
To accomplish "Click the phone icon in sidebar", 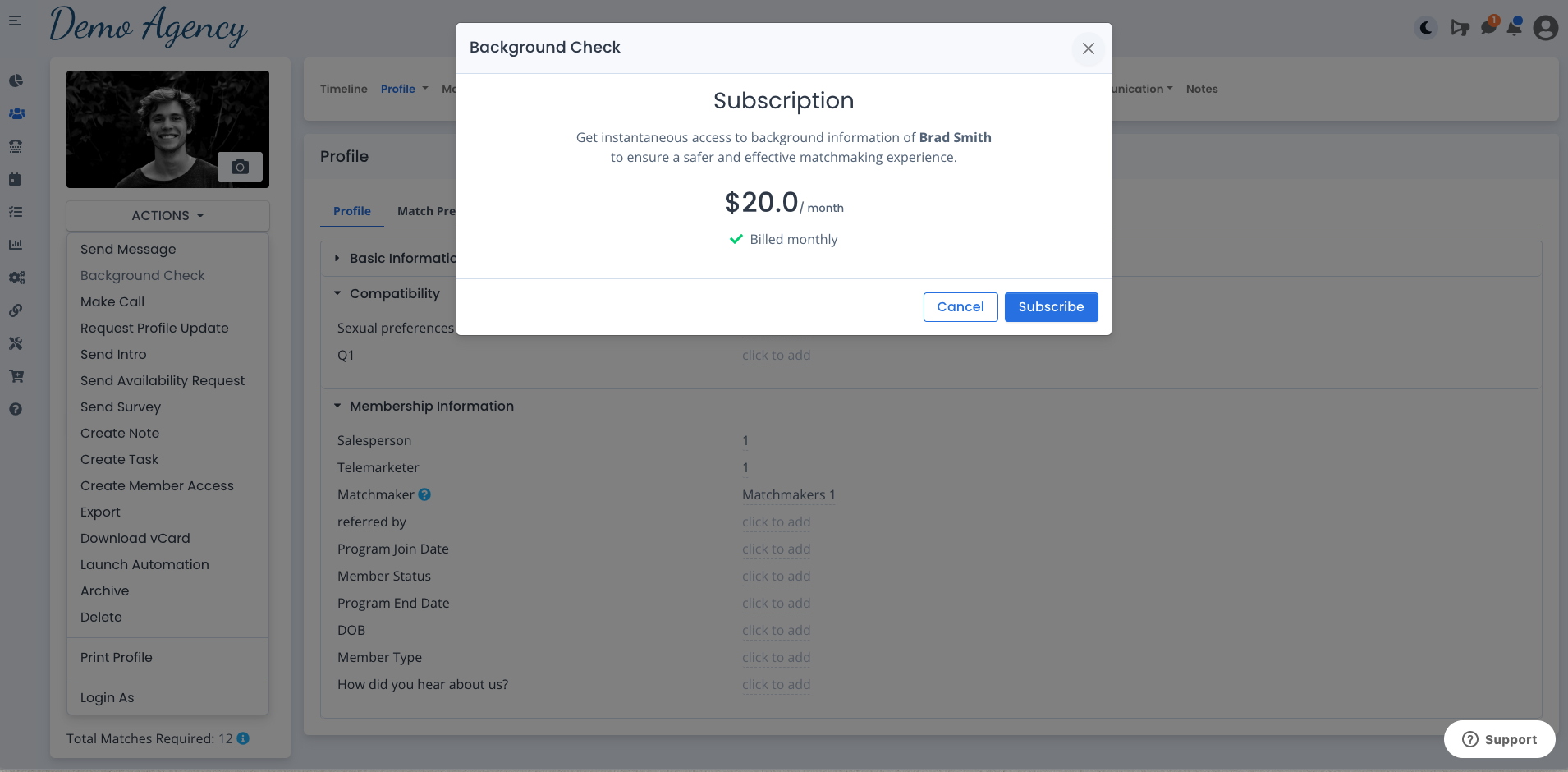I will [x=16, y=146].
